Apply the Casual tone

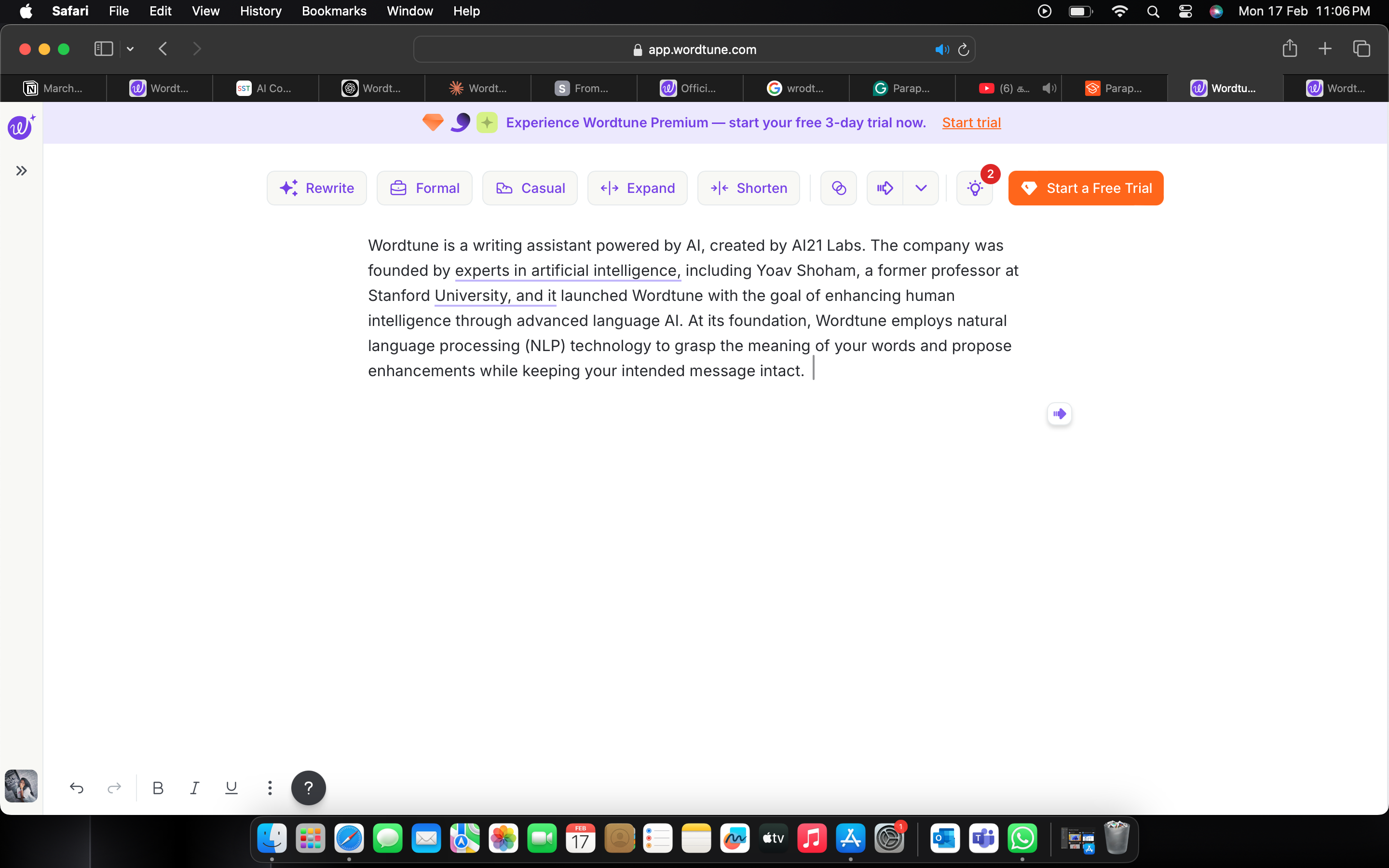coord(530,188)
